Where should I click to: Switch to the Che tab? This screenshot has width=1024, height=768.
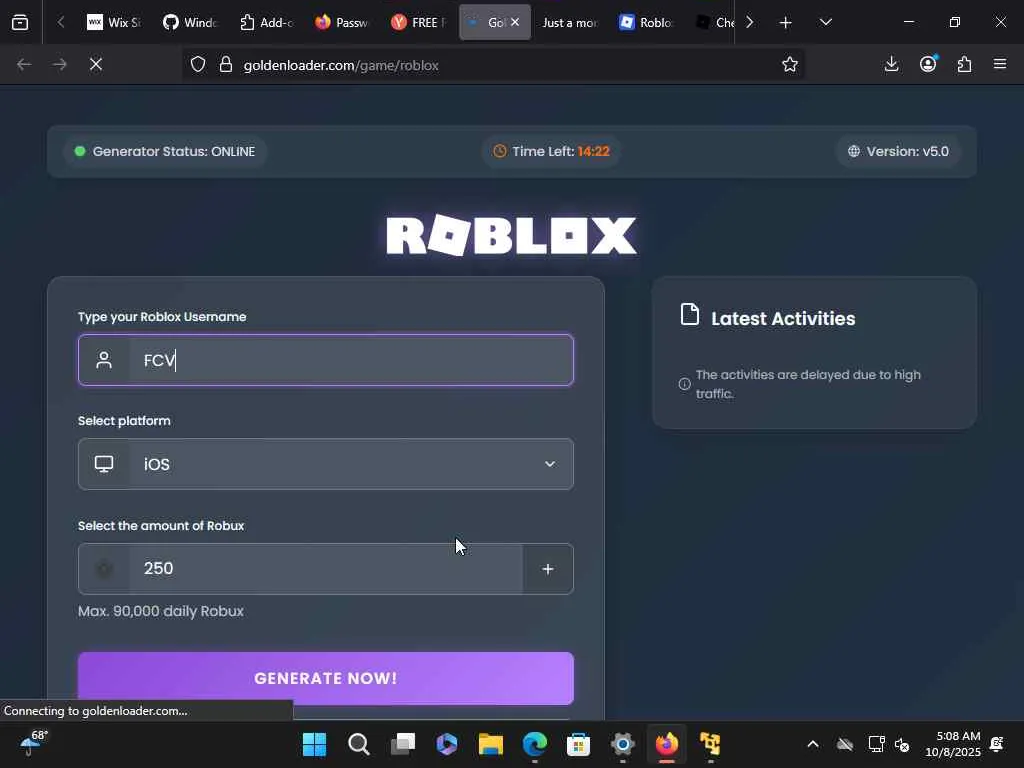(714, 22)
